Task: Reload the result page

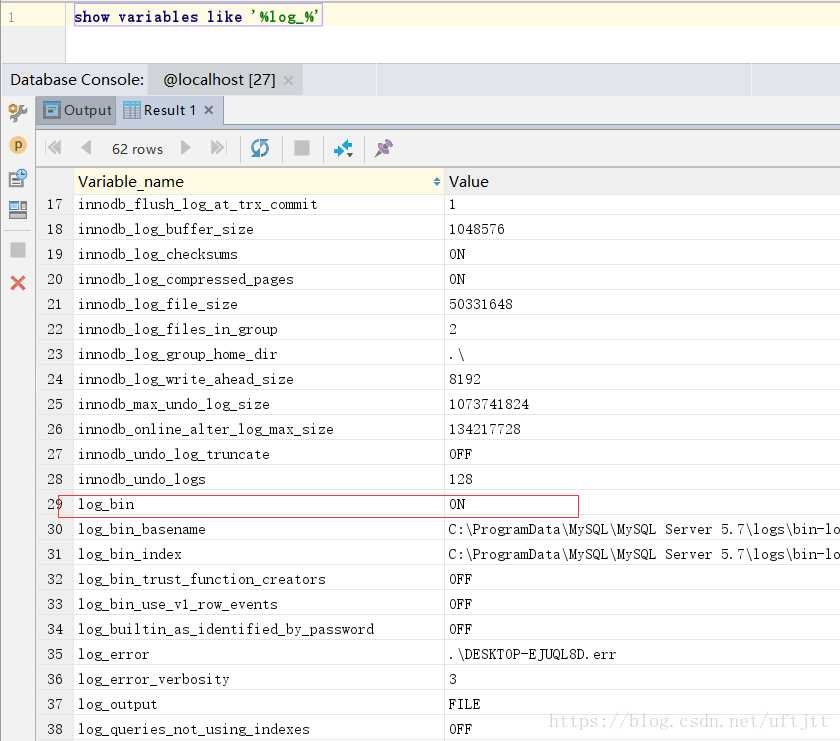Action: pyautogui.click(x=260, y=148)
